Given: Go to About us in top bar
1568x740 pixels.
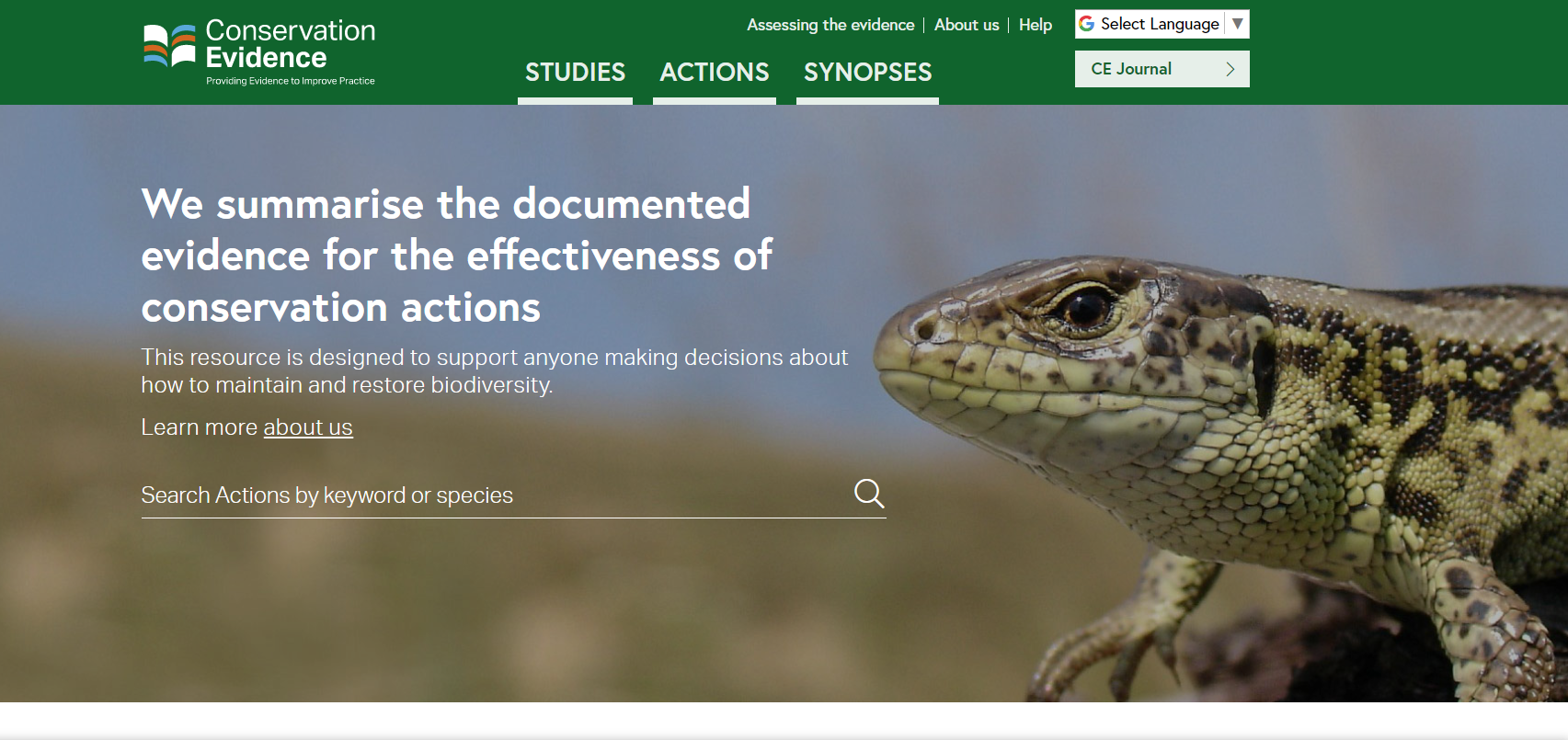Looking at the screenshot, I should click(x=967, y=25).
